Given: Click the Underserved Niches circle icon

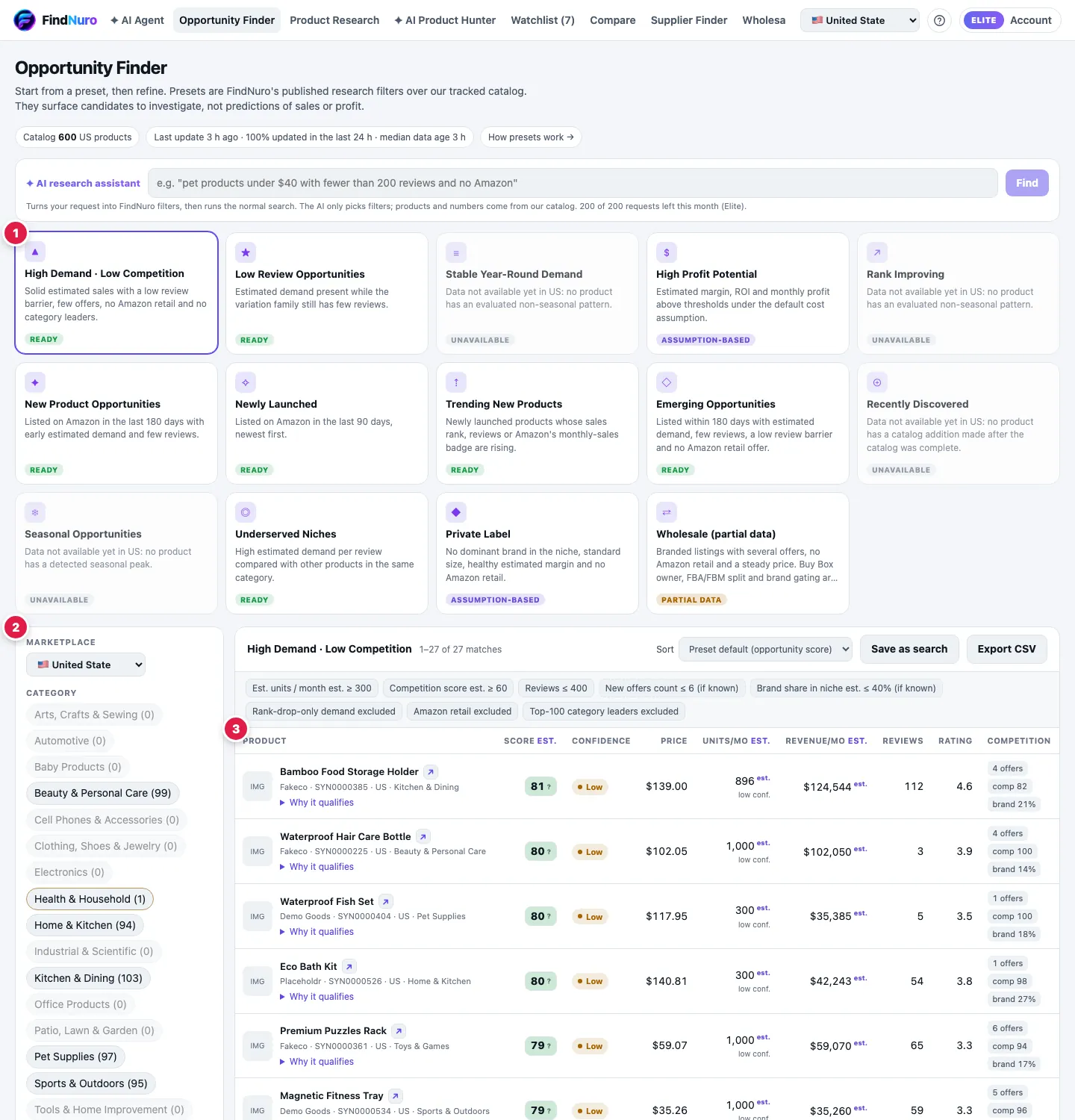Looking at the screenshot, I should [246, 512].
